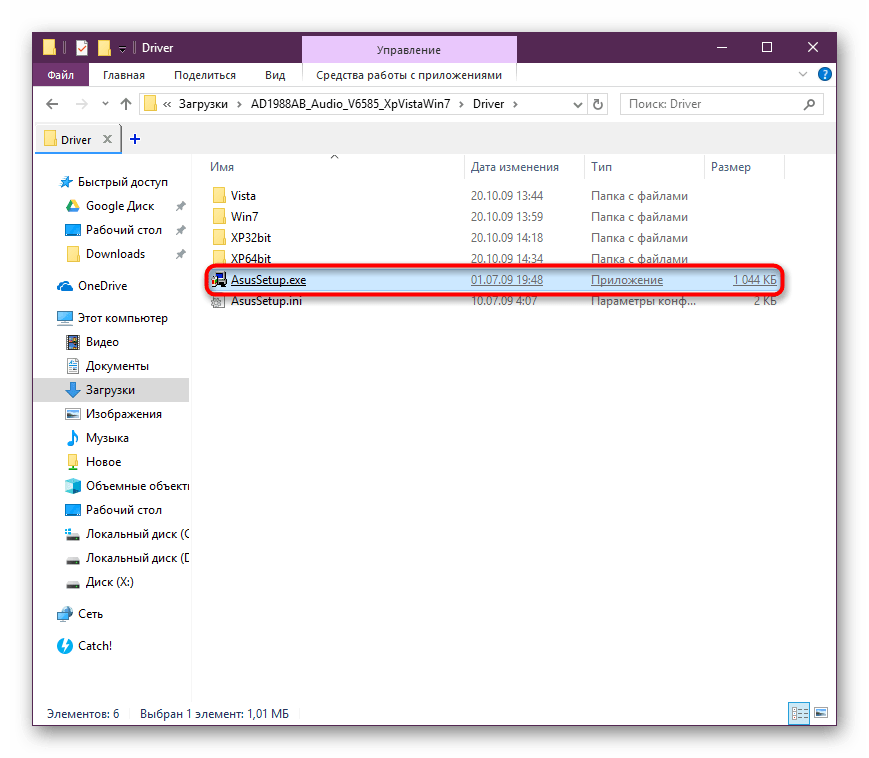Go up one folder level
Image resolution: width=869 pixels, height=758 pixels.
coord(126,104)
